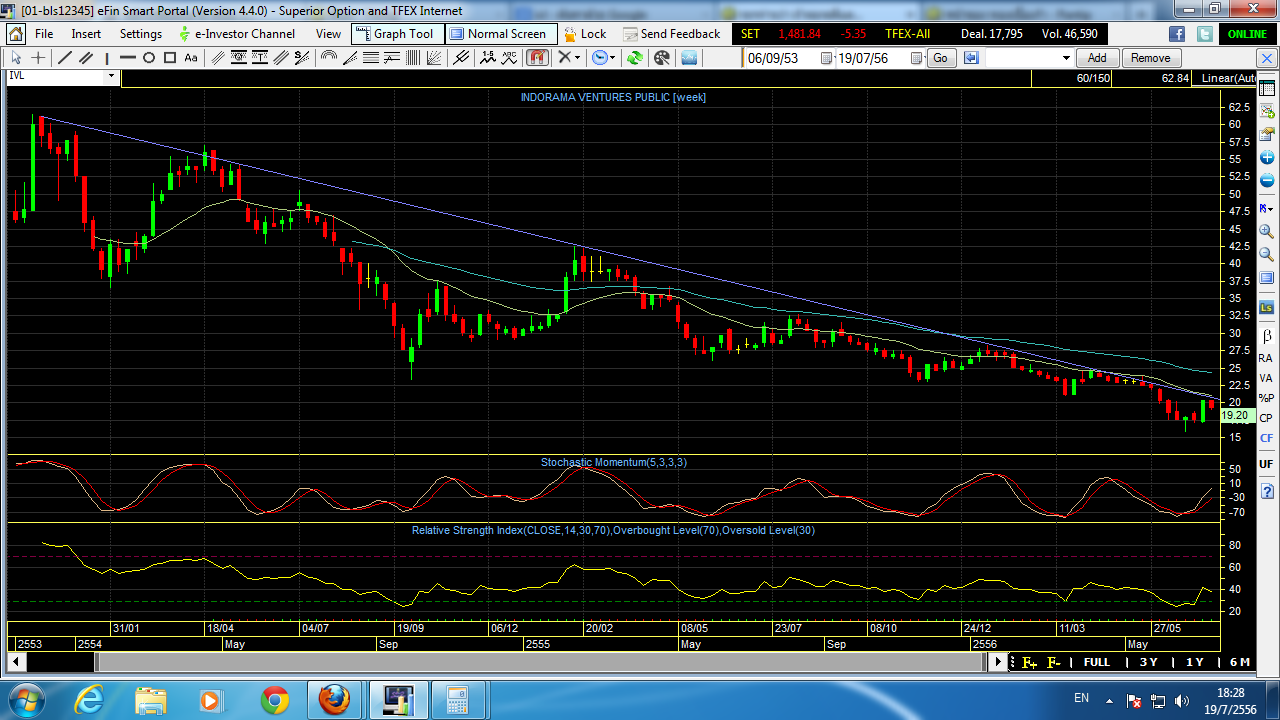
Task: Select the 6 M time range button
Action: tap(1240, 662)
